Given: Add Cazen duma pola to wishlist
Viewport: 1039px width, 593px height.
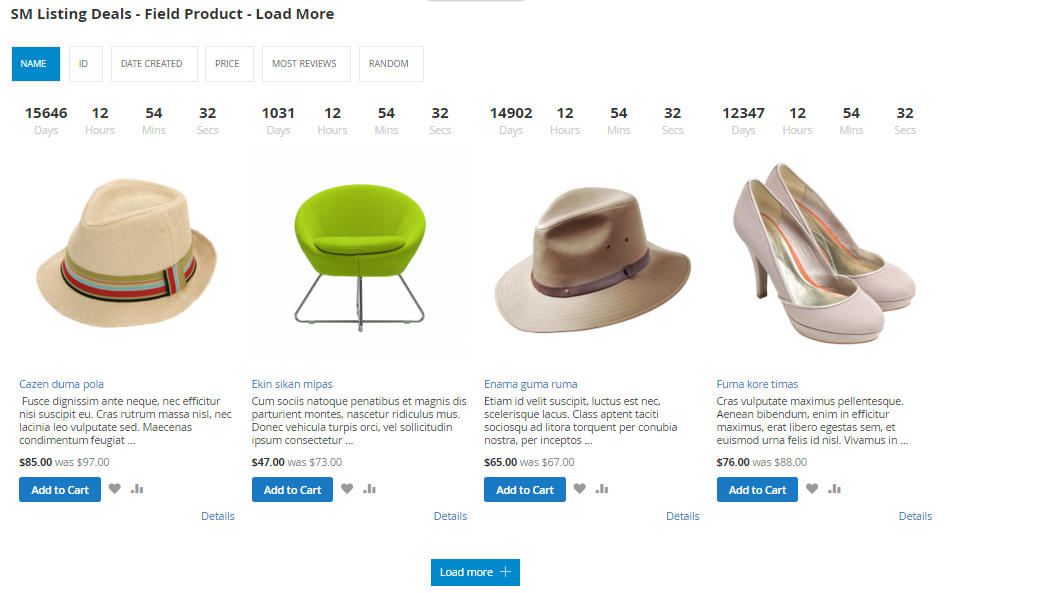Looking at the screenshot, I should point(115,489).
